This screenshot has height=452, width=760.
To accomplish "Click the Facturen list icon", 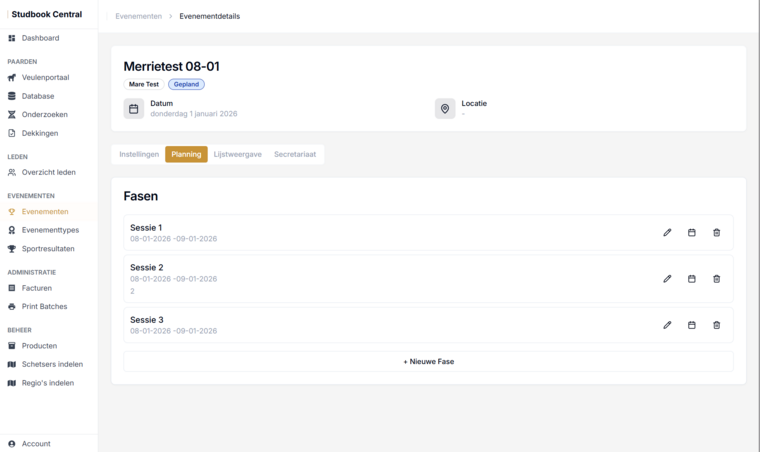I will coord(12,288).
